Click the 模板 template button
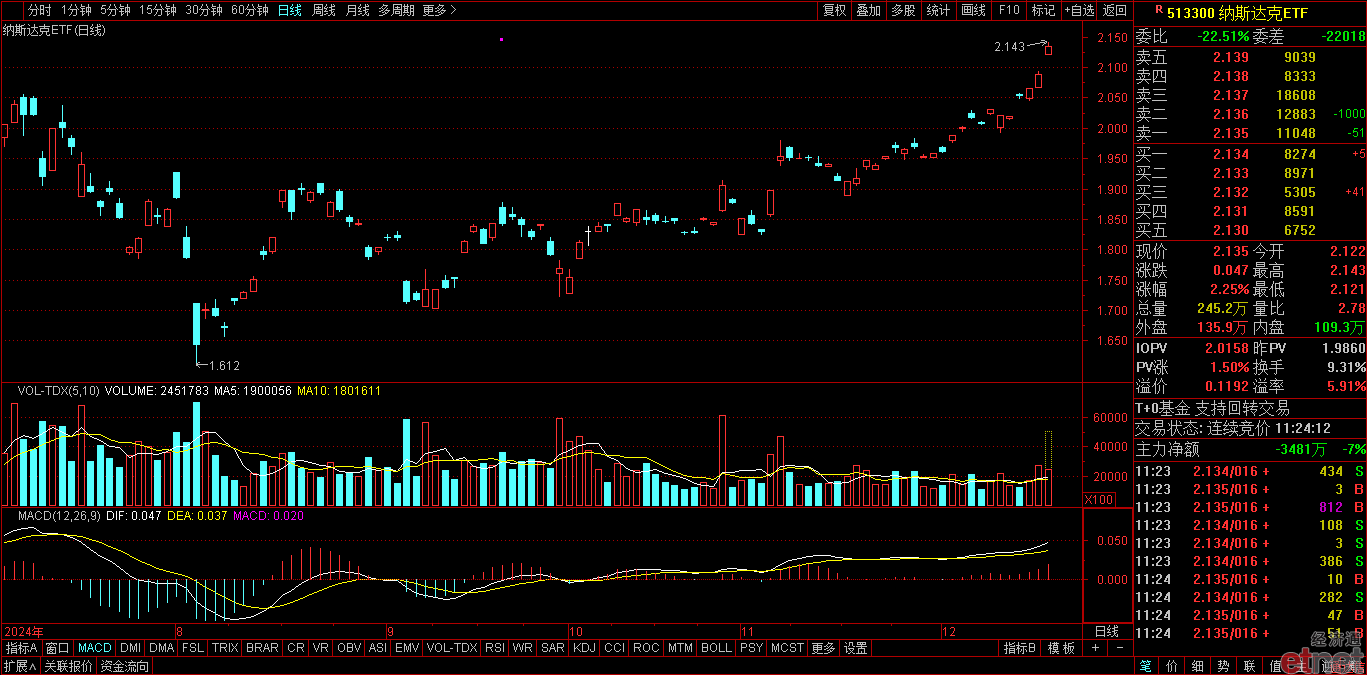Screen dimensions: 1367x675 click(x=1061, y=648)
